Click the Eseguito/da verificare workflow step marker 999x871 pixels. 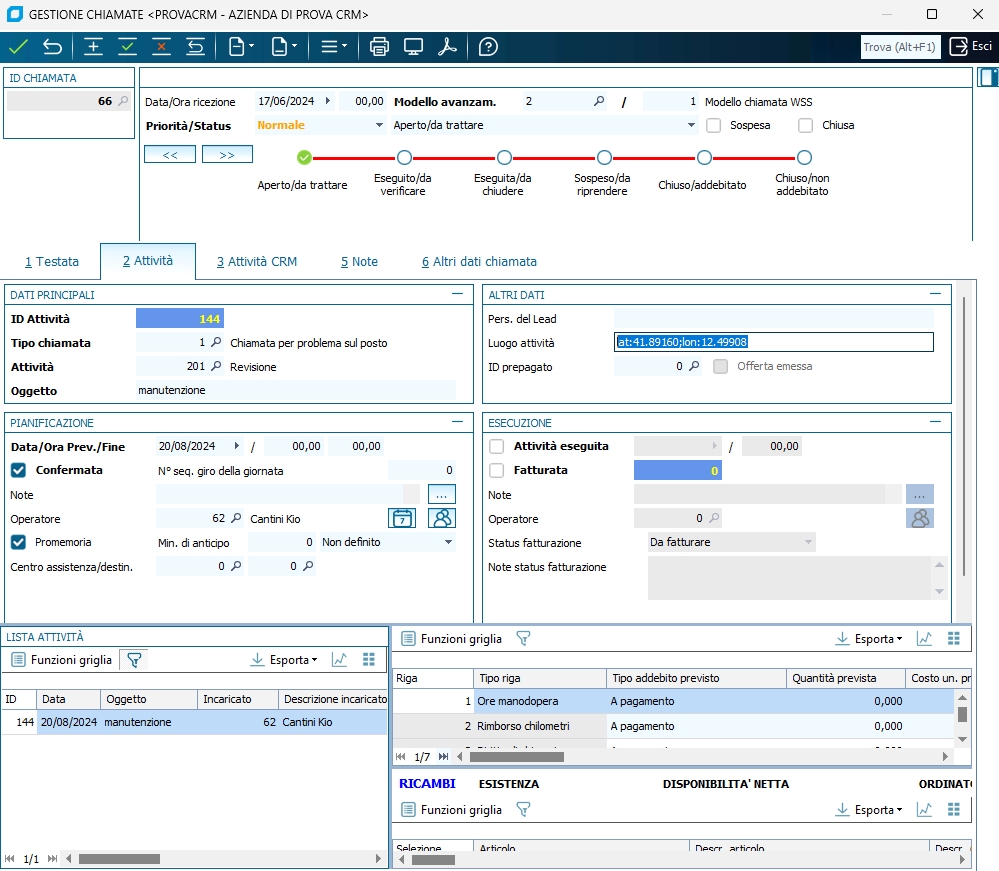tap(404, 157)
